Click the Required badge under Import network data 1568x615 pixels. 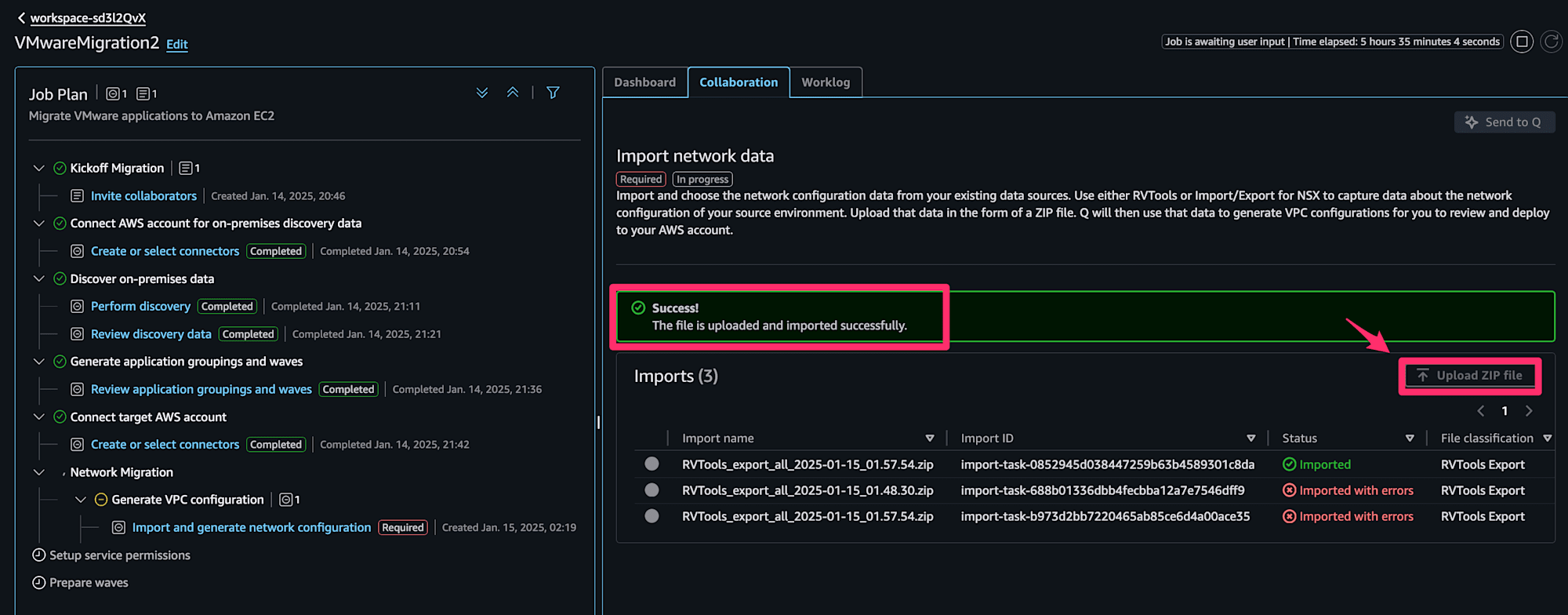point(641,180)
